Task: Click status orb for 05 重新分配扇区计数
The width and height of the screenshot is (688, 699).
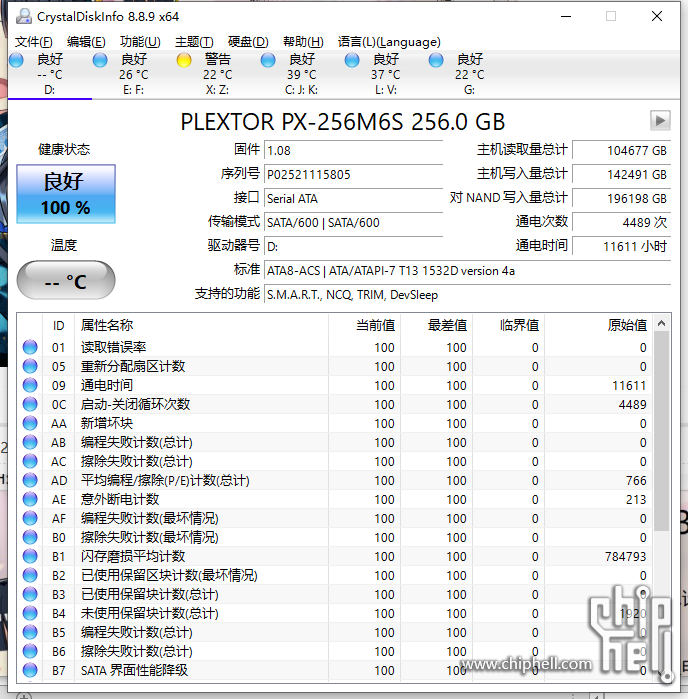Action: (x=30, y=366)
